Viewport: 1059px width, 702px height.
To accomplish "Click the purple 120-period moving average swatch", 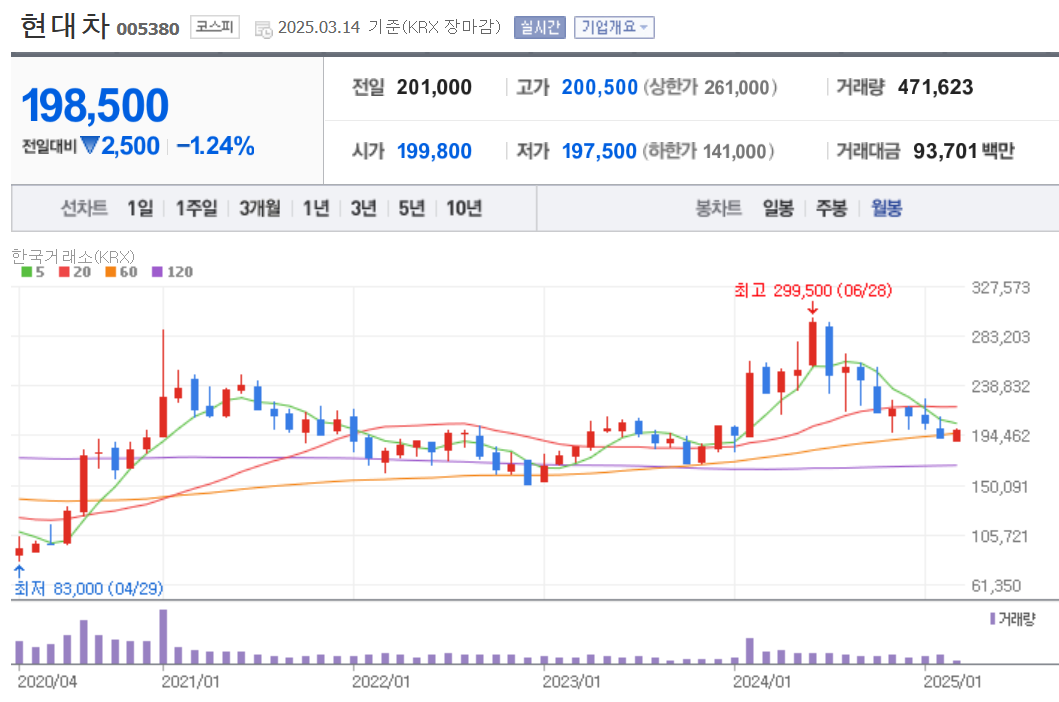I will coord(157,272).
